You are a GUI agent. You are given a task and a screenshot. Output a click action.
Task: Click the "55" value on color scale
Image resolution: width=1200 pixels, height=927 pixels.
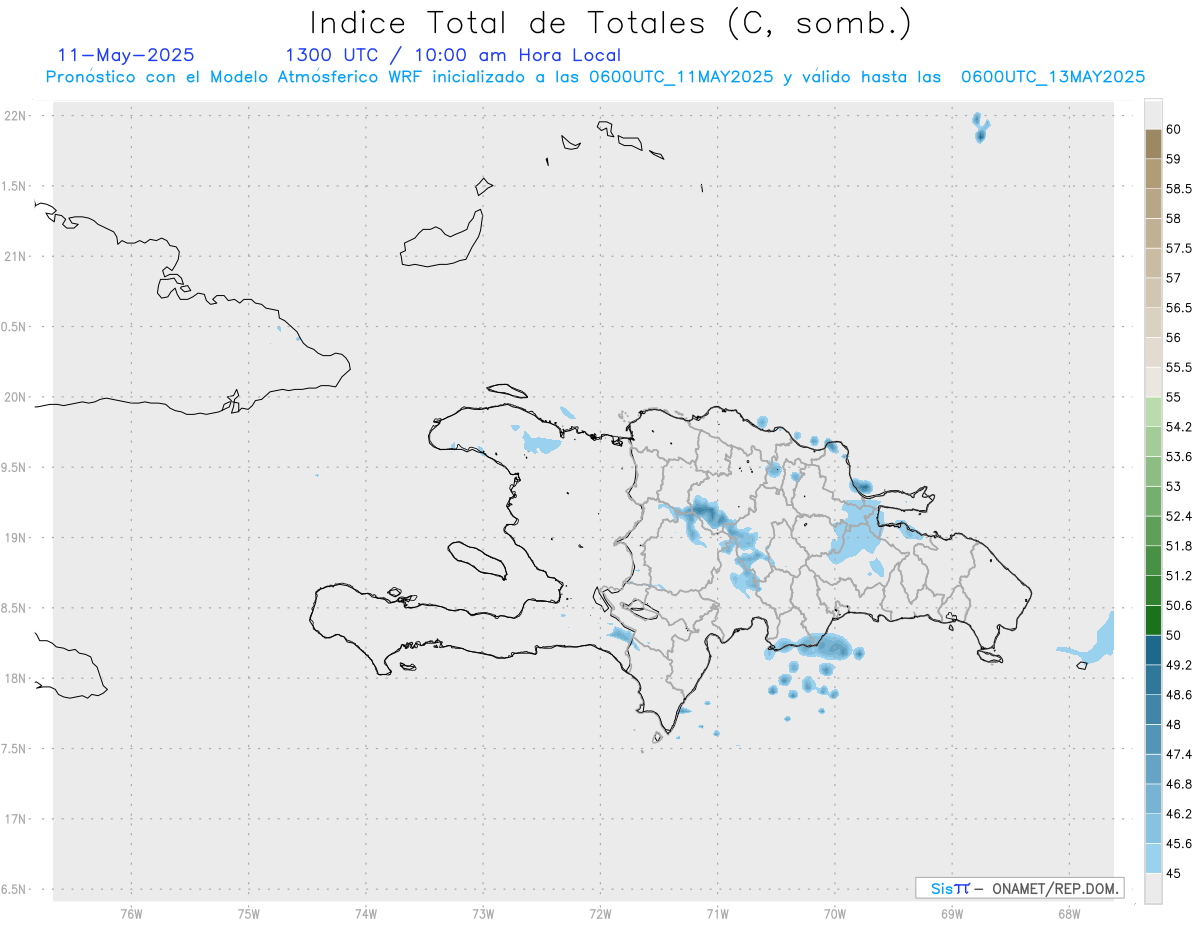pos(1173,397)
